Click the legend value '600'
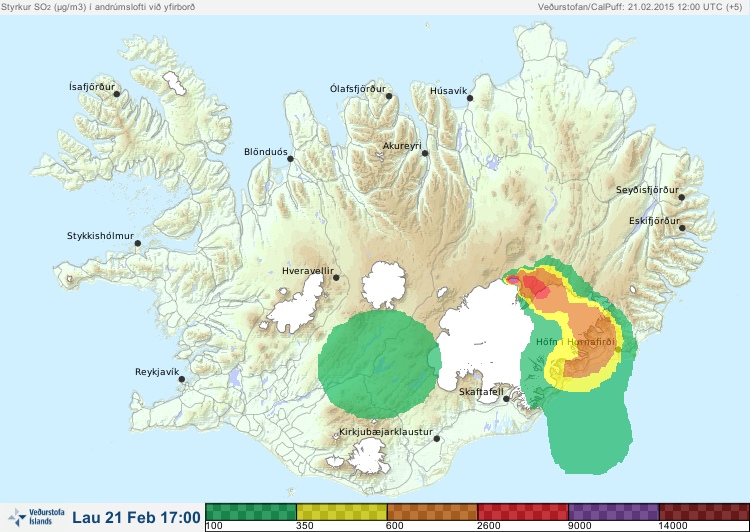 (395, 526)
